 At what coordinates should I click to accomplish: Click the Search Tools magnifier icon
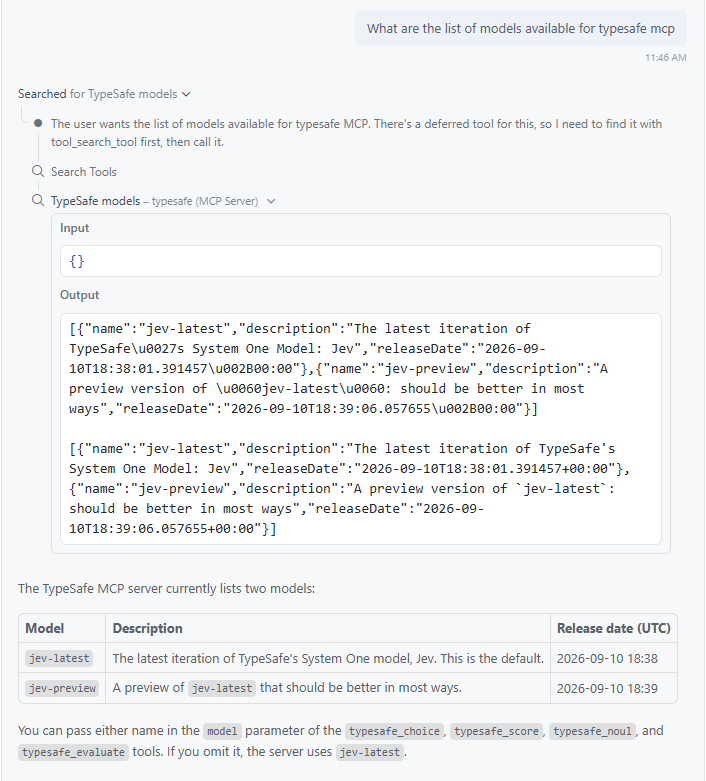[x=38, y=171]
